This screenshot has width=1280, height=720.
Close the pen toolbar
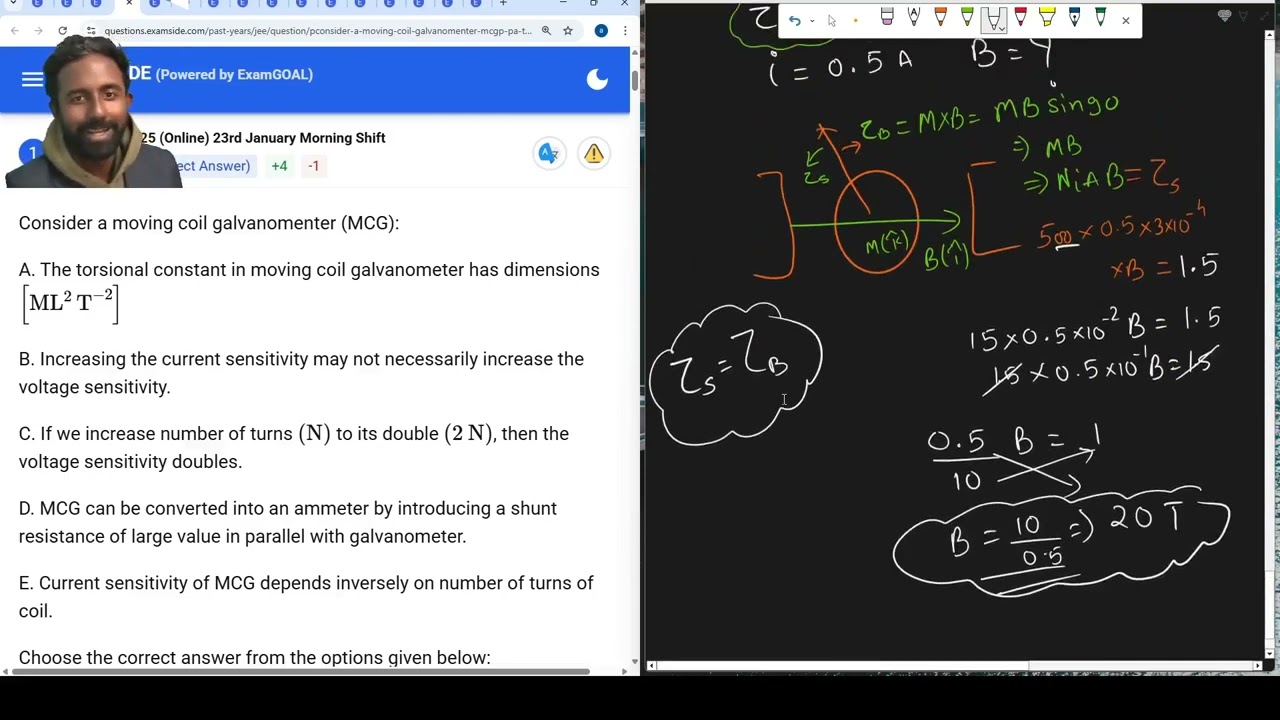pyautogui.click(x=1126, y=20)
